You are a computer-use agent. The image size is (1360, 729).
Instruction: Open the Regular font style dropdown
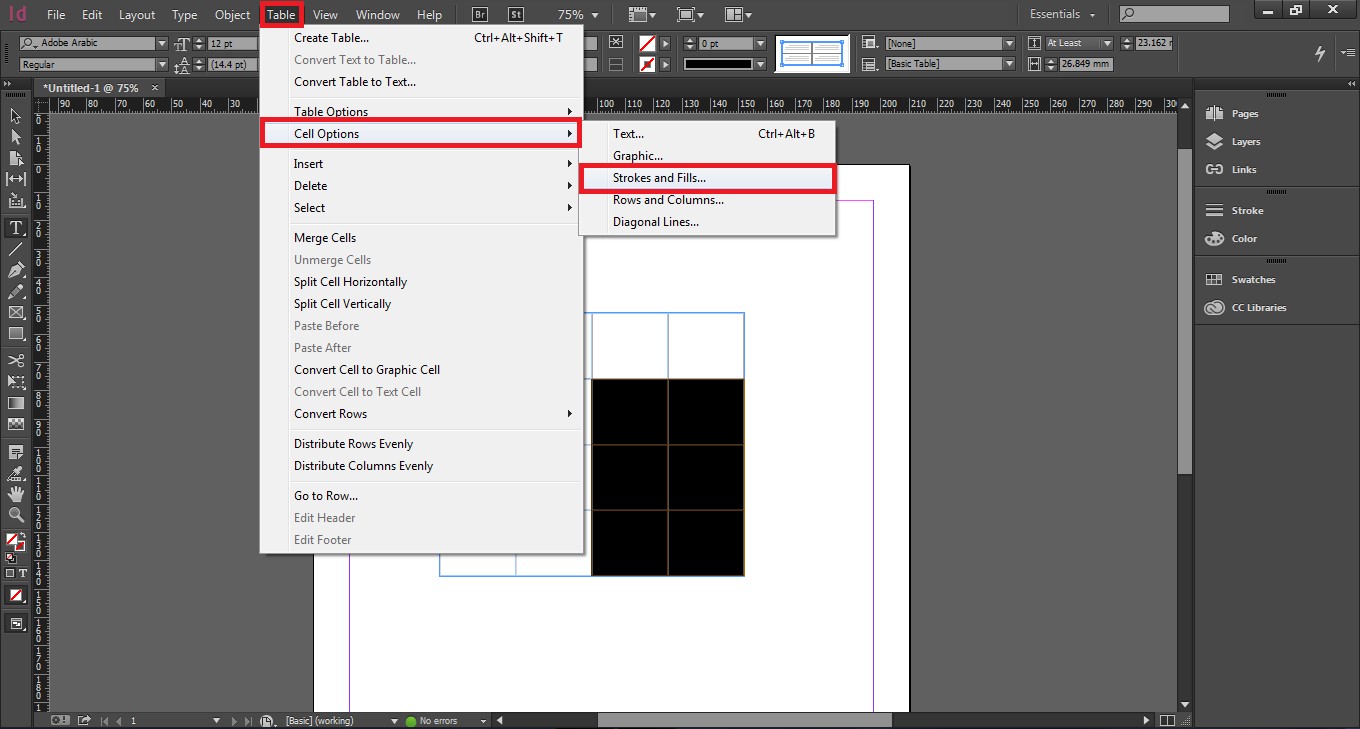162,65
